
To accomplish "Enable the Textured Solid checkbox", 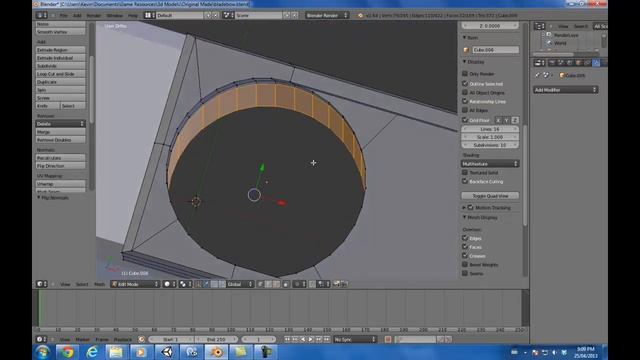I will tap(464, 172).
